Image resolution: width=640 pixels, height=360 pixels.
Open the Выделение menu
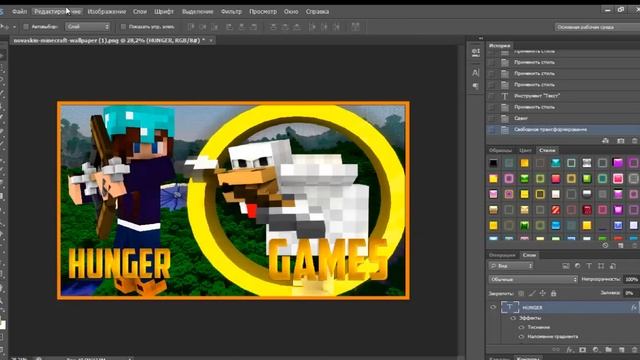click(198, 11)
